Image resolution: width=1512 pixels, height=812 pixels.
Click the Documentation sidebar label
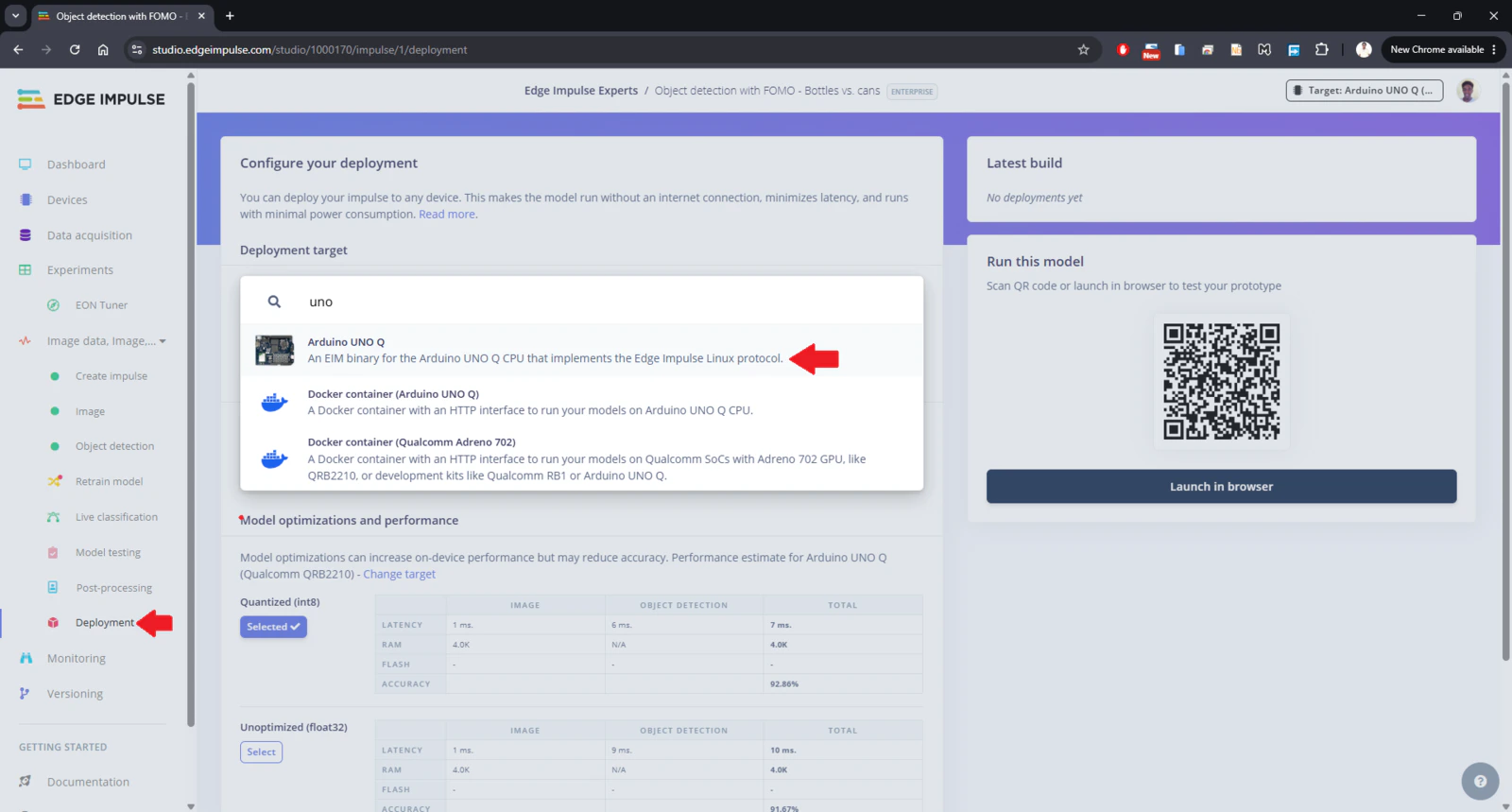tap(88, 782)
